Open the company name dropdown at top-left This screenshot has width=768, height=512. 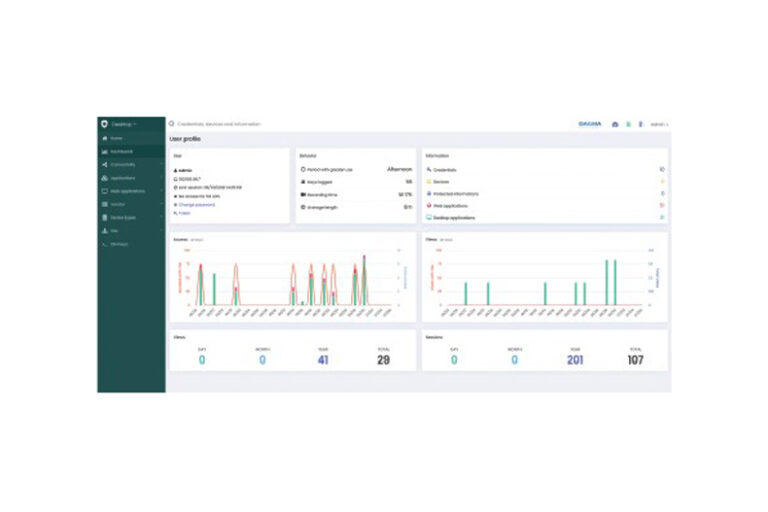[124, 124]
